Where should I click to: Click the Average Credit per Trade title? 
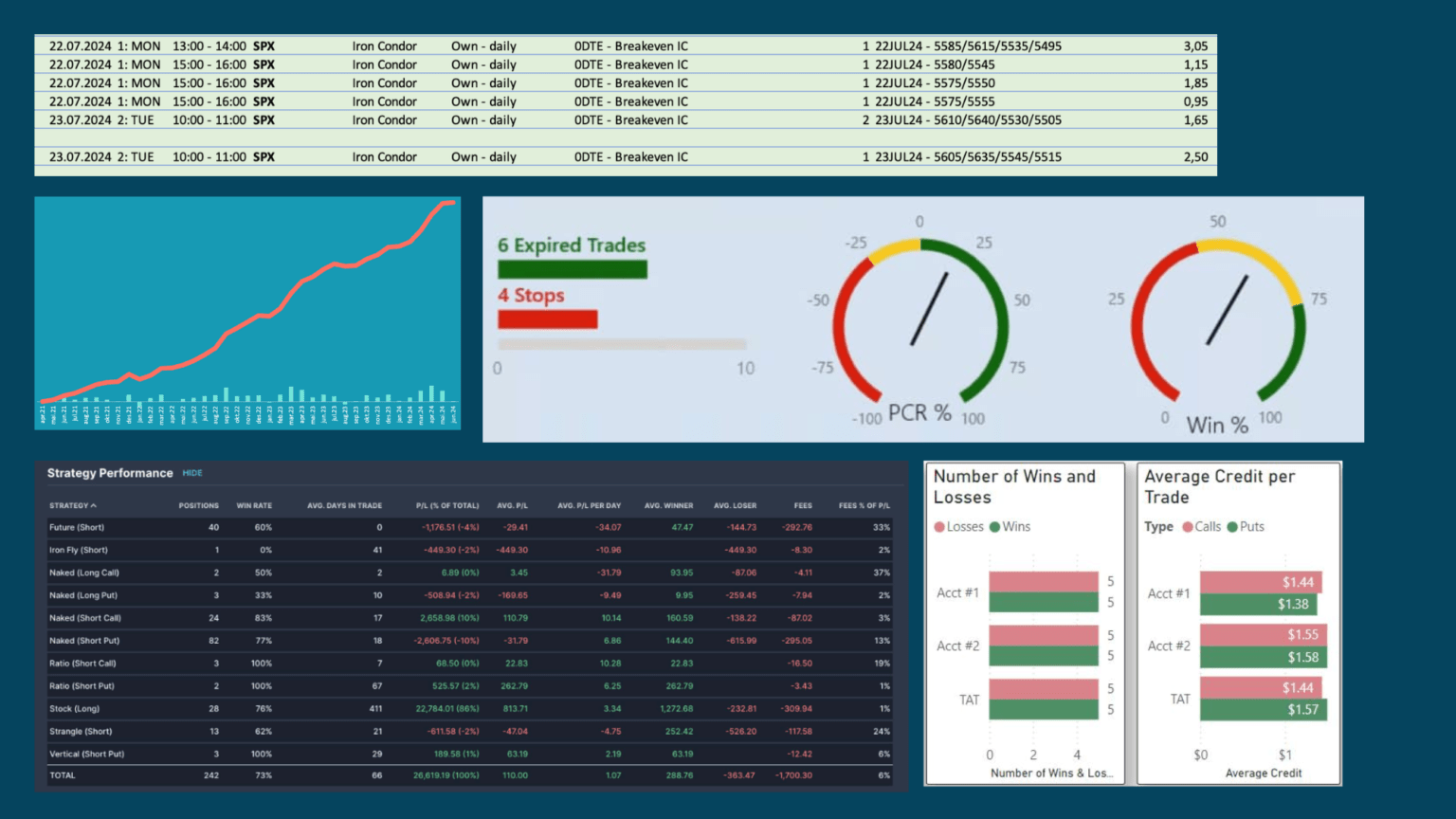1220,486
